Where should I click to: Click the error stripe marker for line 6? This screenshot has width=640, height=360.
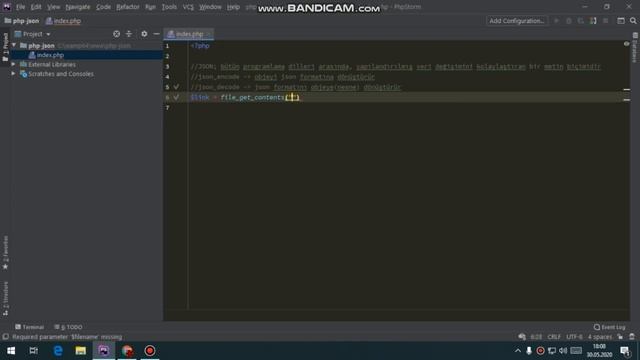click(627, 100)
